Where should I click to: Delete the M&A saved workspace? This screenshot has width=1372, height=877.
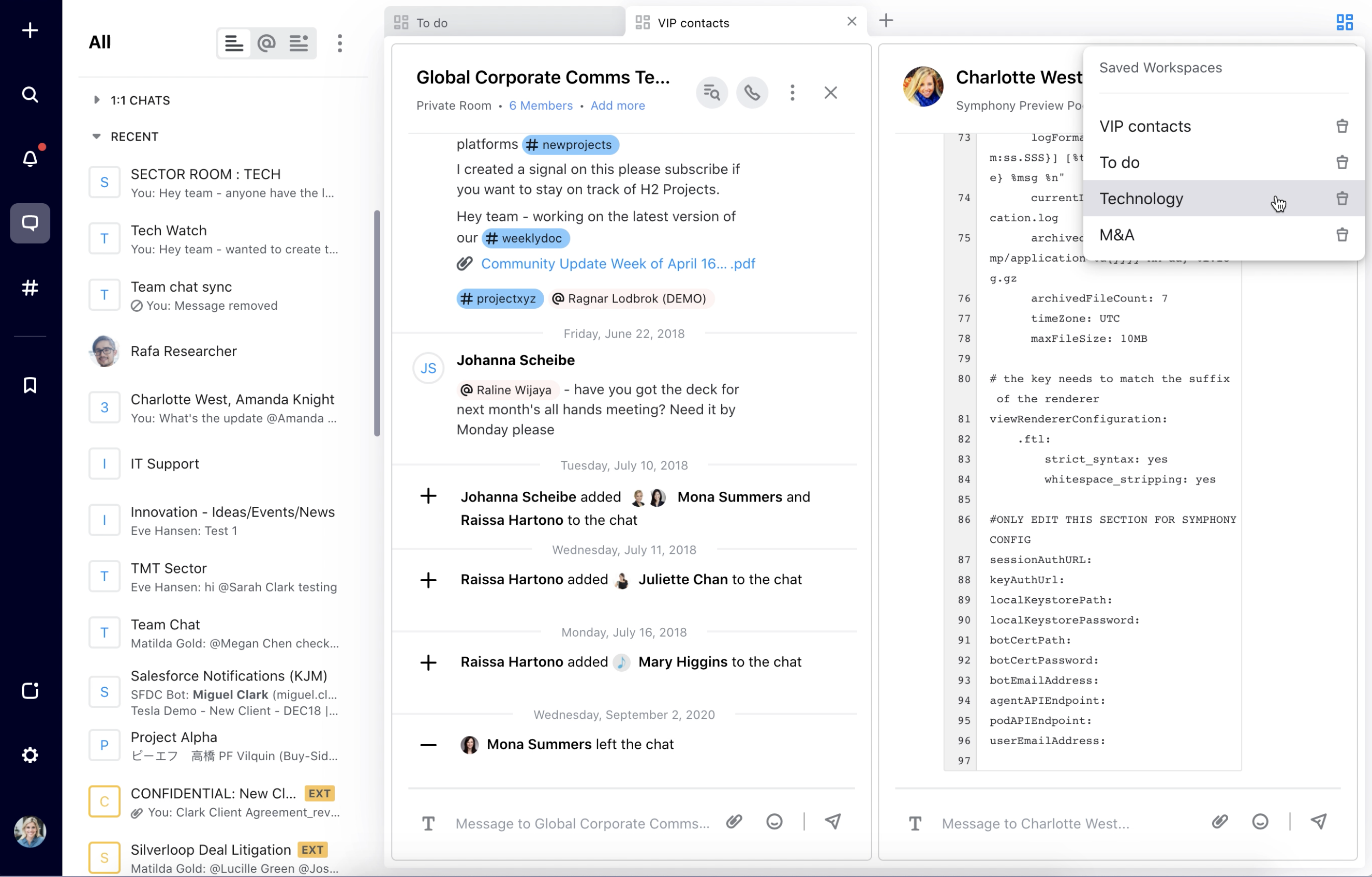point(1342,235)
